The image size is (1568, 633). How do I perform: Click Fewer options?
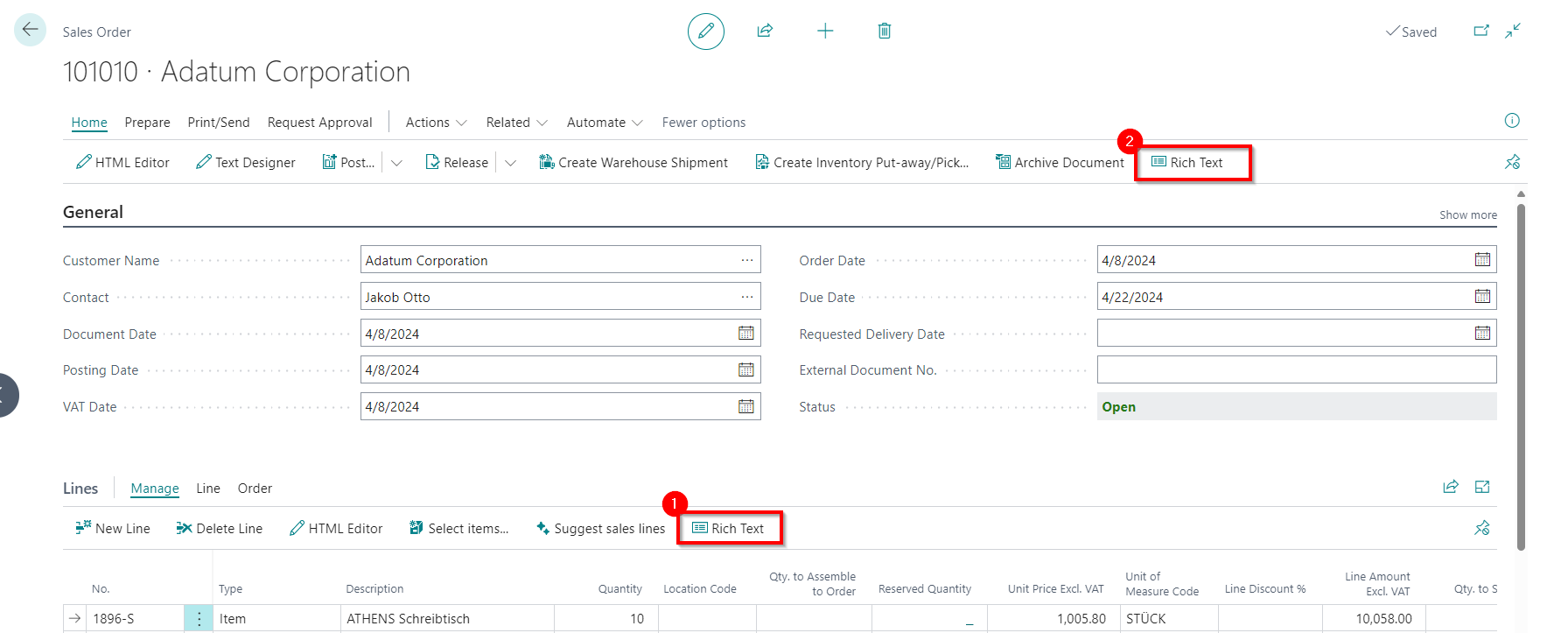point(703,123)
